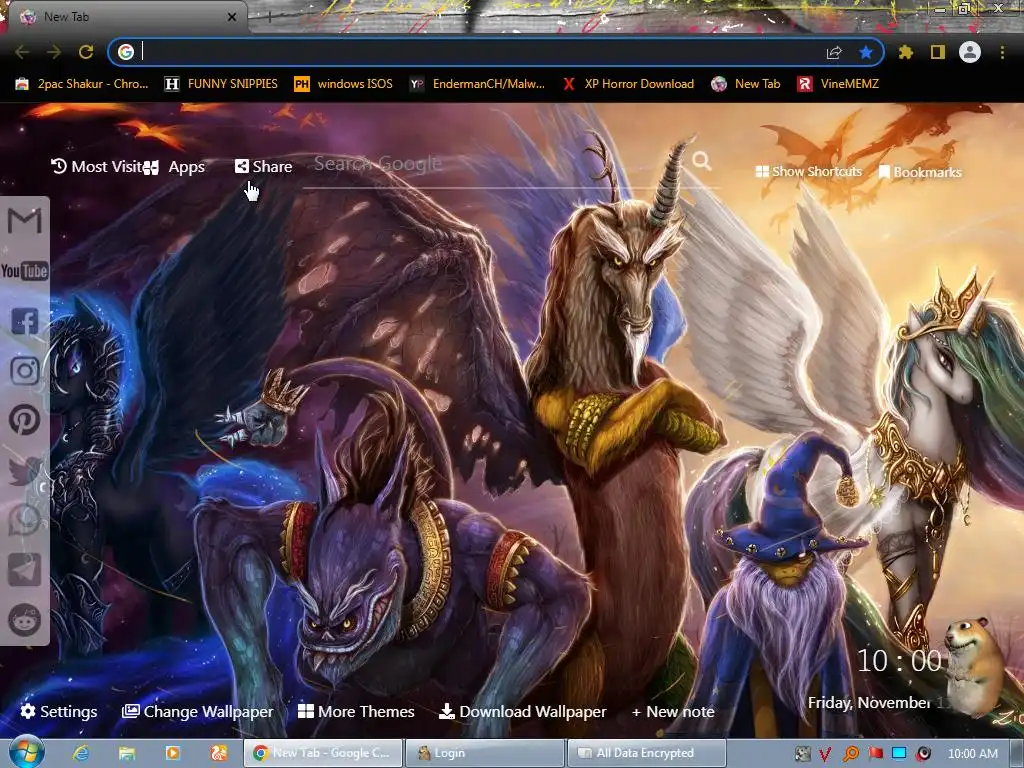Open a new tab with the plus button
The width and height of the screenshot is (1024, 768).
(x=269, y=17)
